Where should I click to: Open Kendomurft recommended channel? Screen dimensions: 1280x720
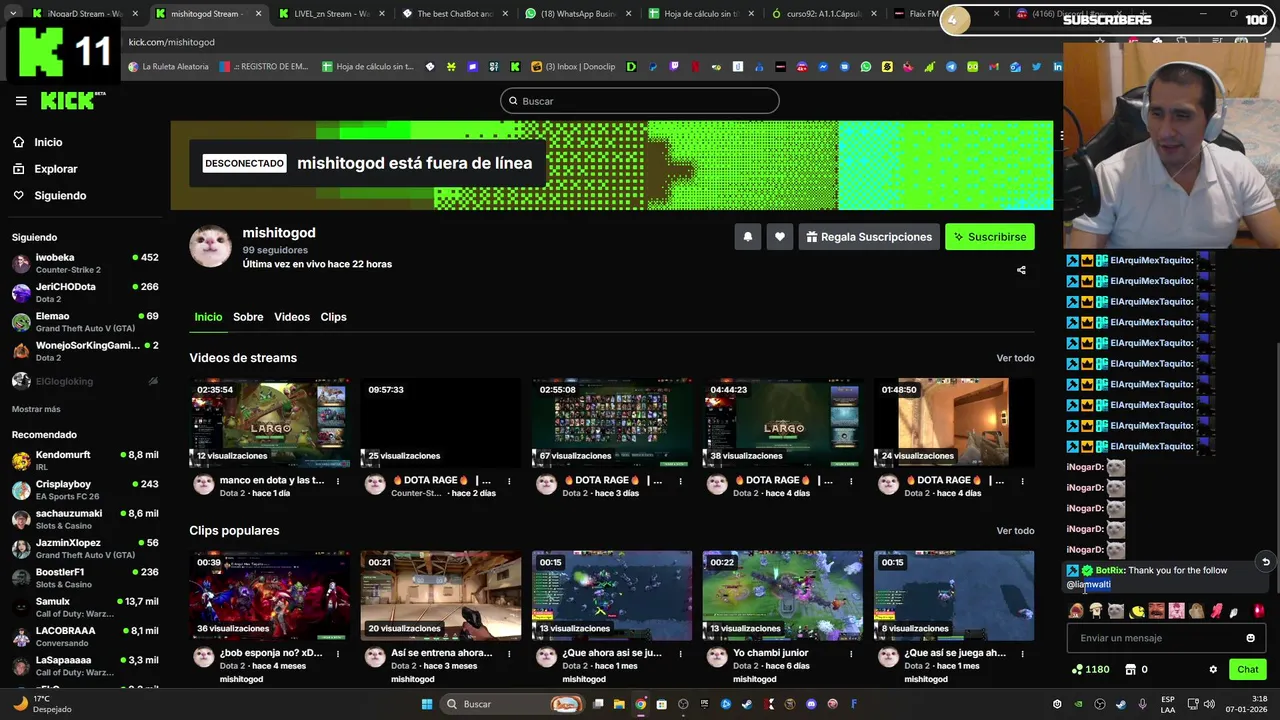(x=85, y=460)
